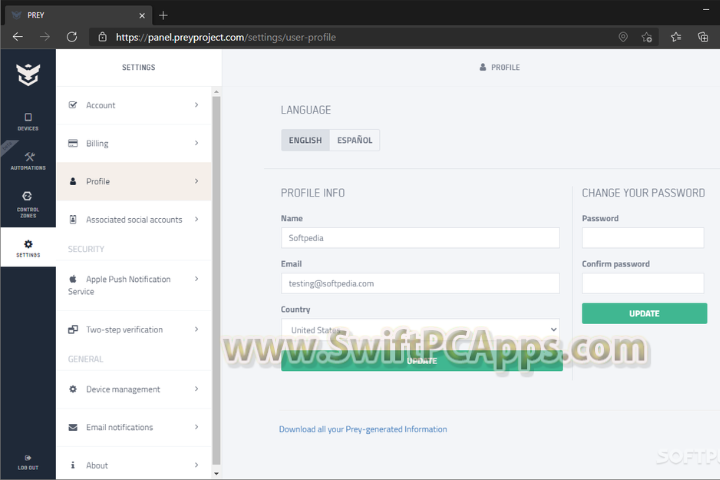Select the Profile settings item
The width and height of the screenshot is (720, 480).
click(134, 181)
